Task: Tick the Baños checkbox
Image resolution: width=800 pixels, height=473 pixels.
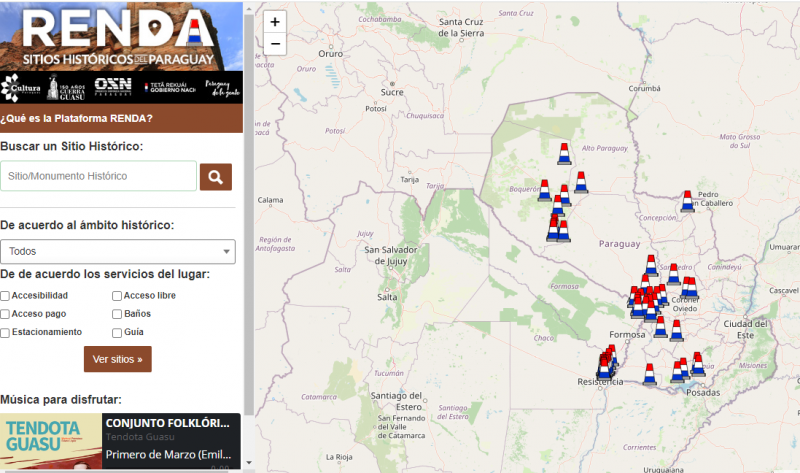Action: pos(117,314)
